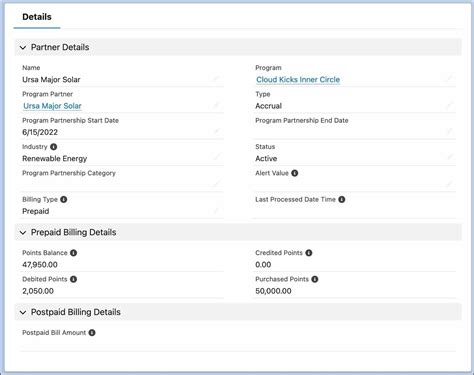
Task: Open the Ursa Major Solar program partner link
Action: click(x=52, y=106)
